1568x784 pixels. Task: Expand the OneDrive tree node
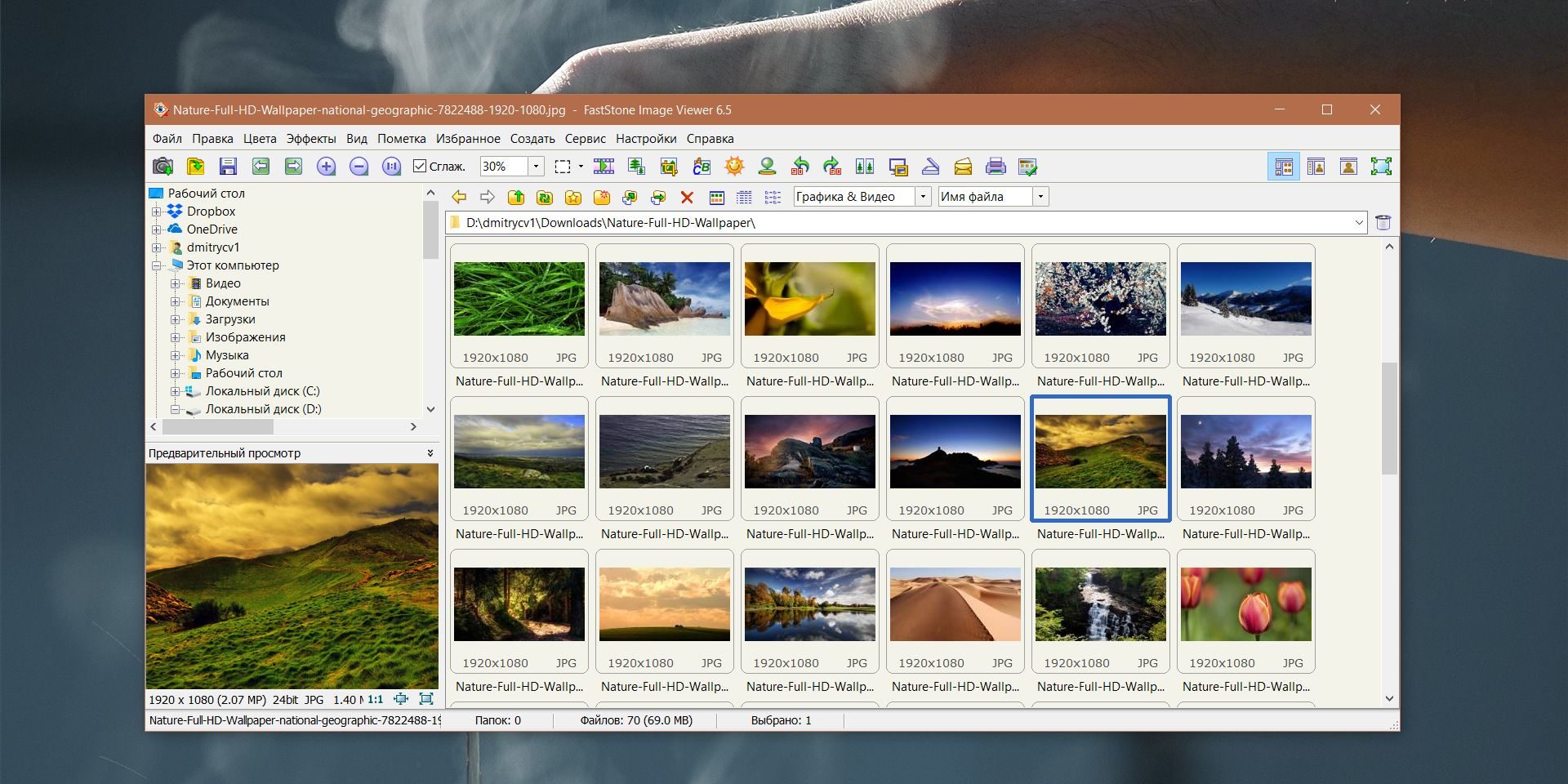(x=157, y=229)
